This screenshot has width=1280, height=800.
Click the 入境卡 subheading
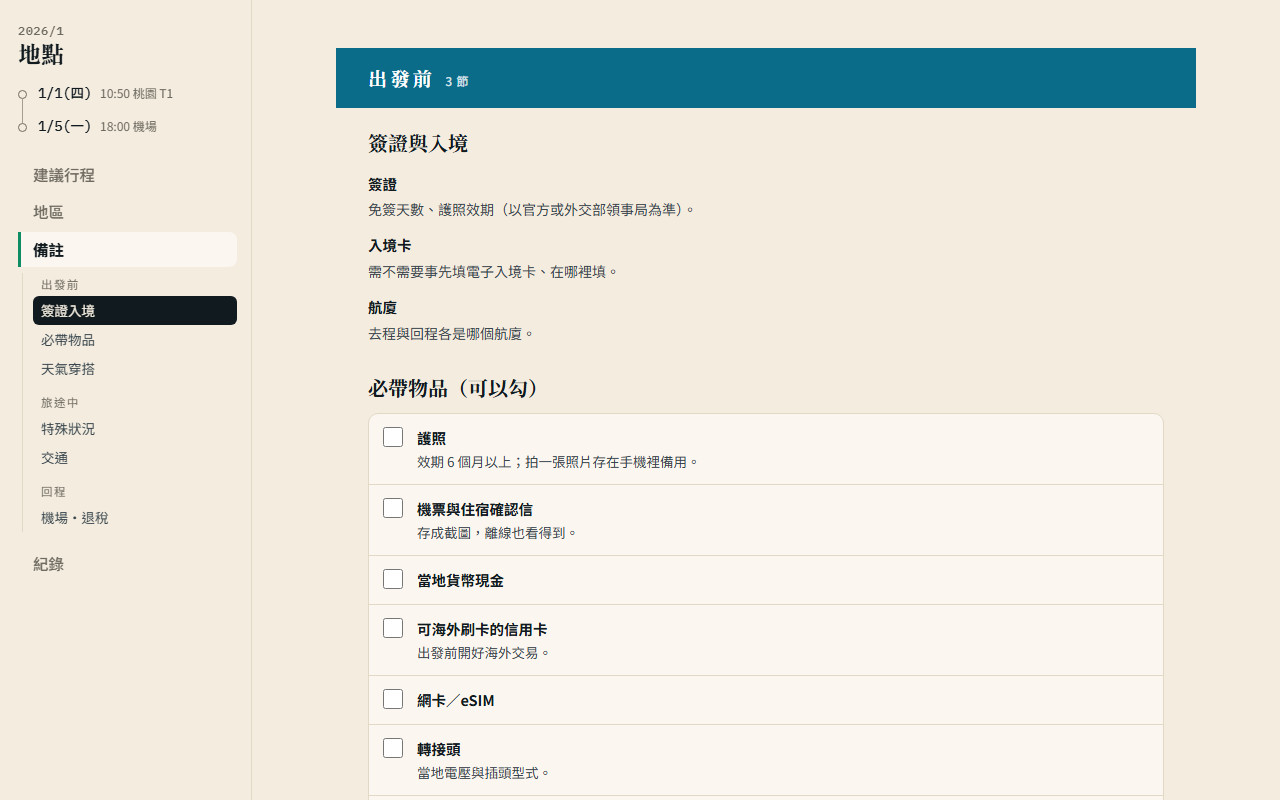[389, 246]
